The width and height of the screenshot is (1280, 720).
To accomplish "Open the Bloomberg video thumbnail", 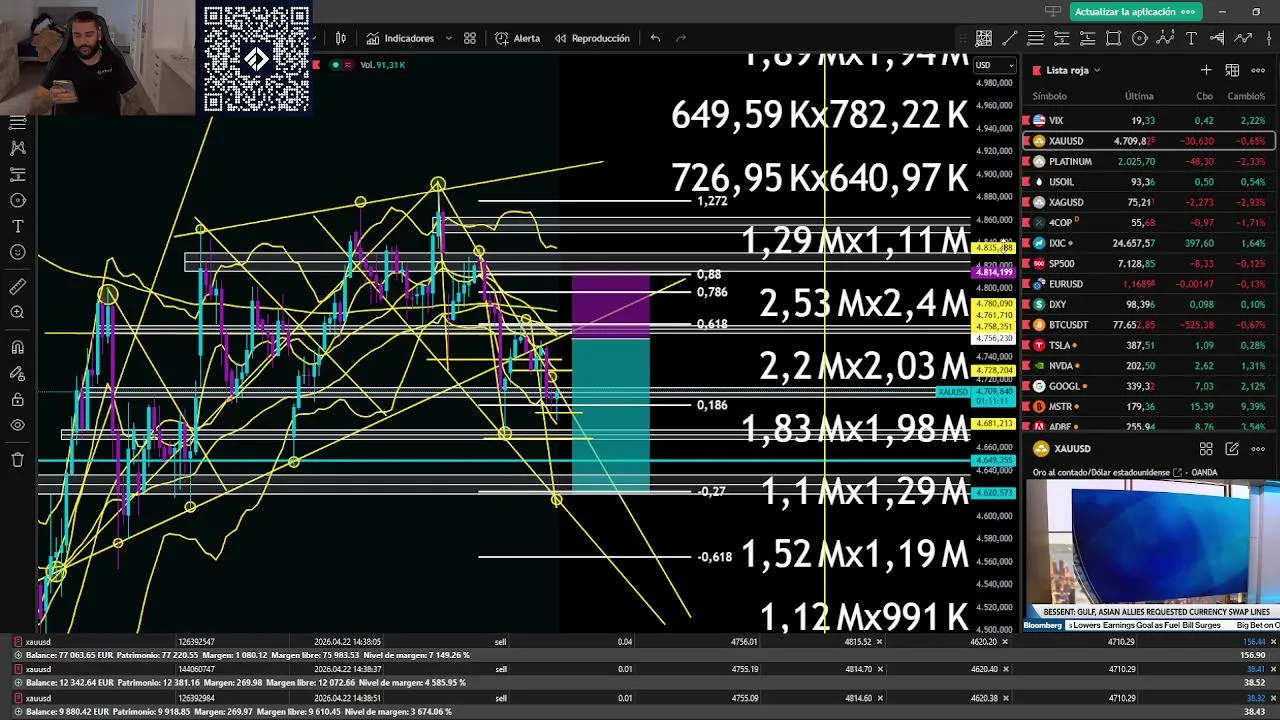I will 1152,555.
